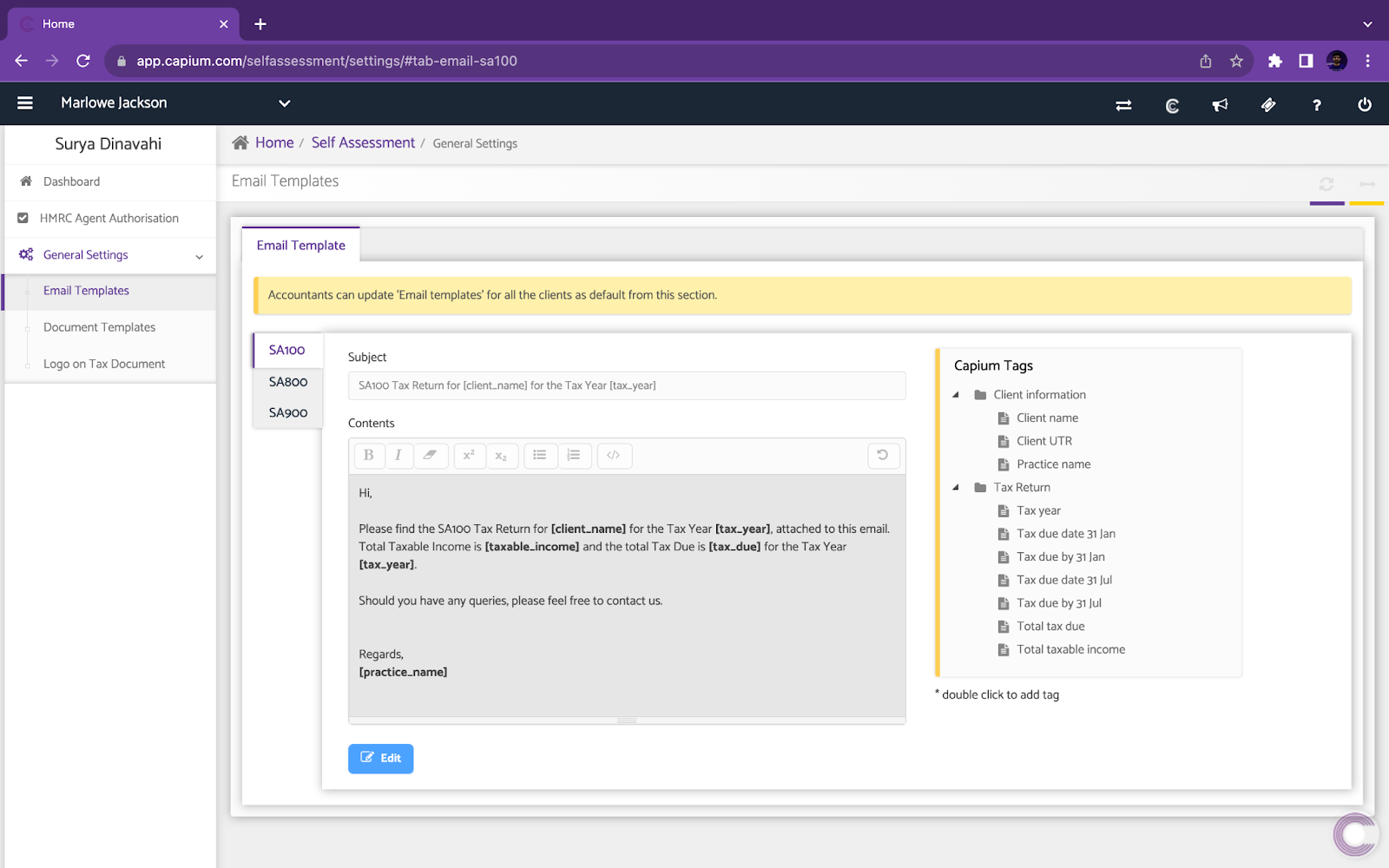Screen dimensions: 1389x868
Task: Click the editor resize handle bar
Action: (627, 720)
